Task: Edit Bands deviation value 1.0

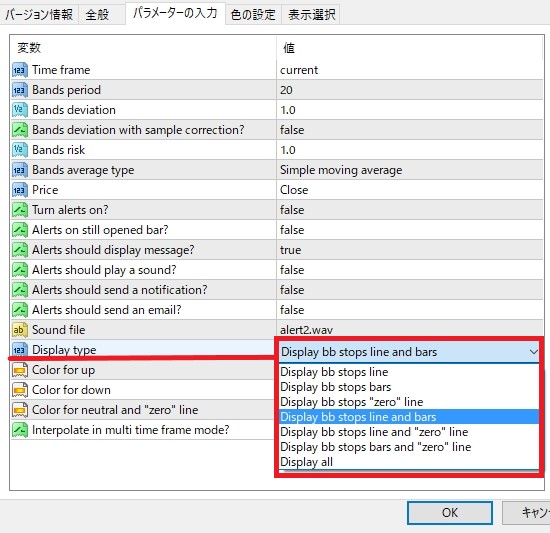Action: 410,110
